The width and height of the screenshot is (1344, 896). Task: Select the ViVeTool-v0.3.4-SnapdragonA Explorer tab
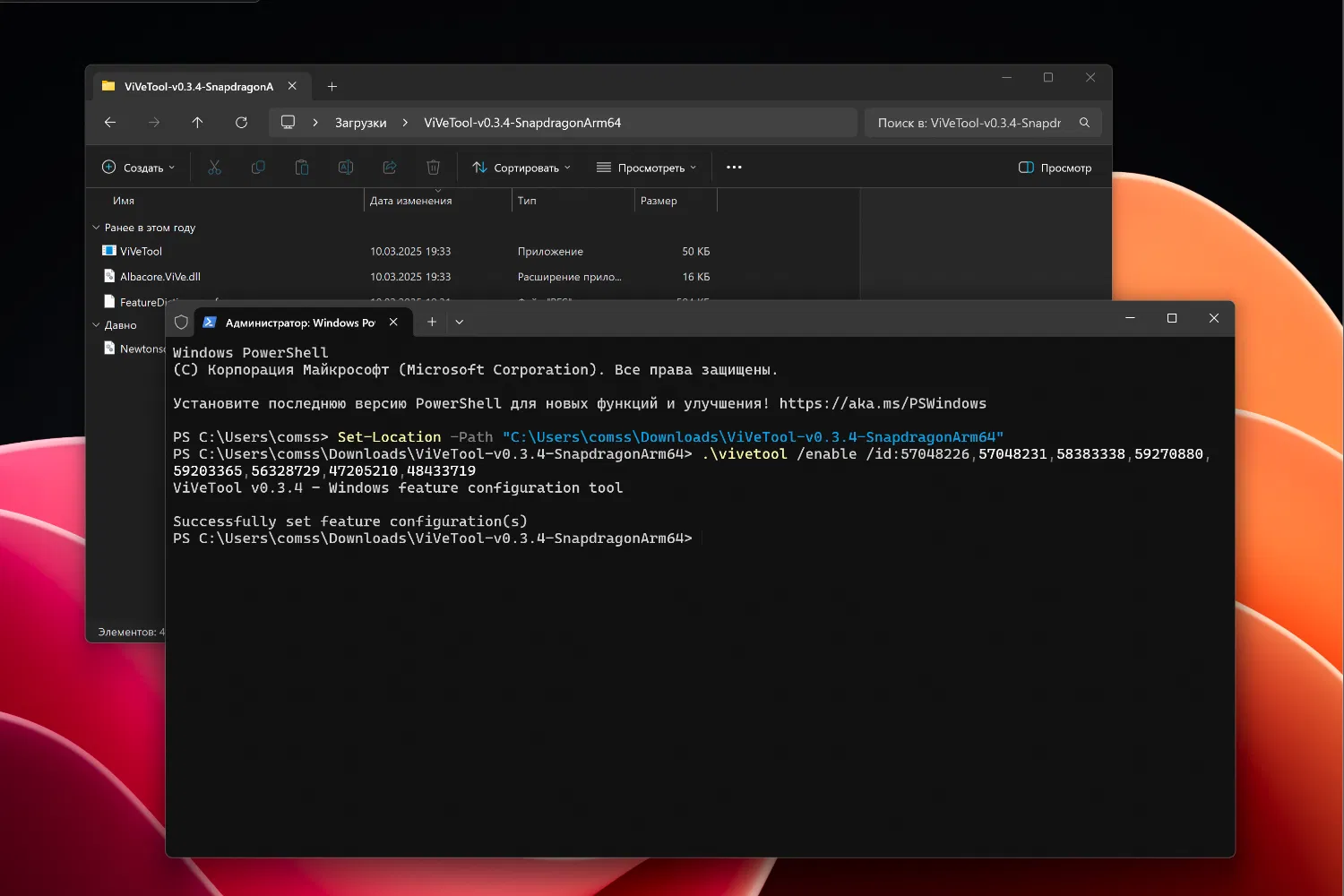[x=198, y=87]
